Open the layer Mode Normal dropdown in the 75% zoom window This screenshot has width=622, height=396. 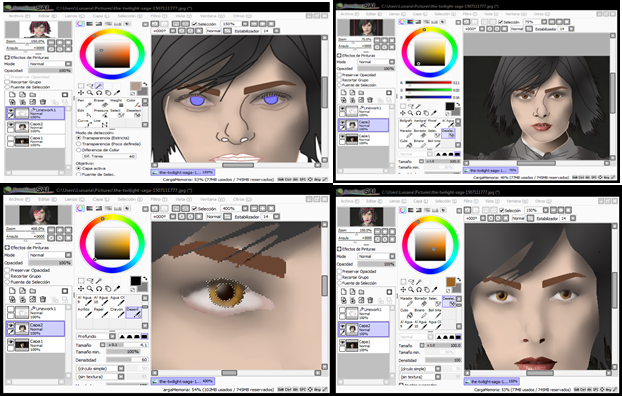point(375,62)
